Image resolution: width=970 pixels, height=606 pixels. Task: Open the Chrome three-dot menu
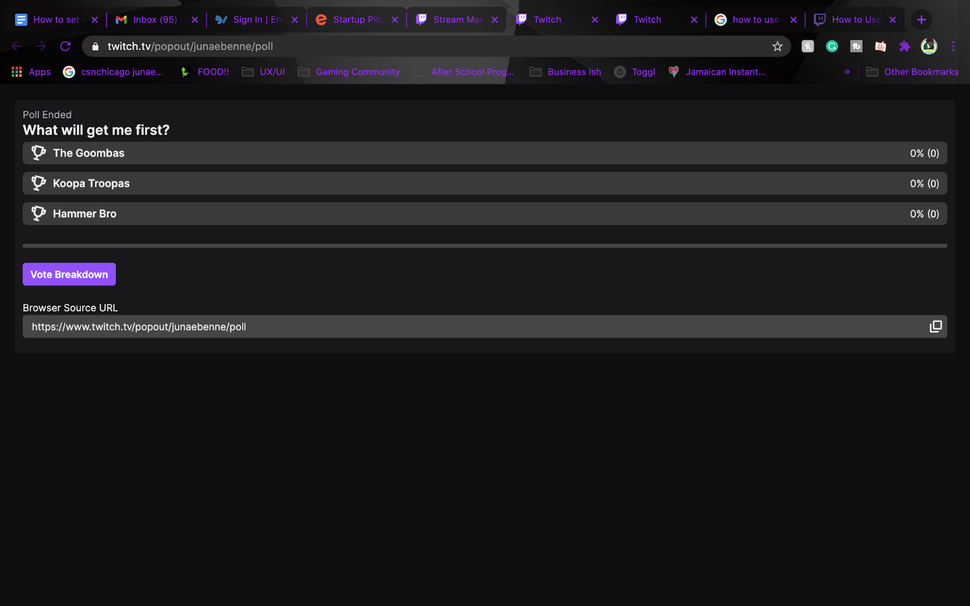pos(953,46)
